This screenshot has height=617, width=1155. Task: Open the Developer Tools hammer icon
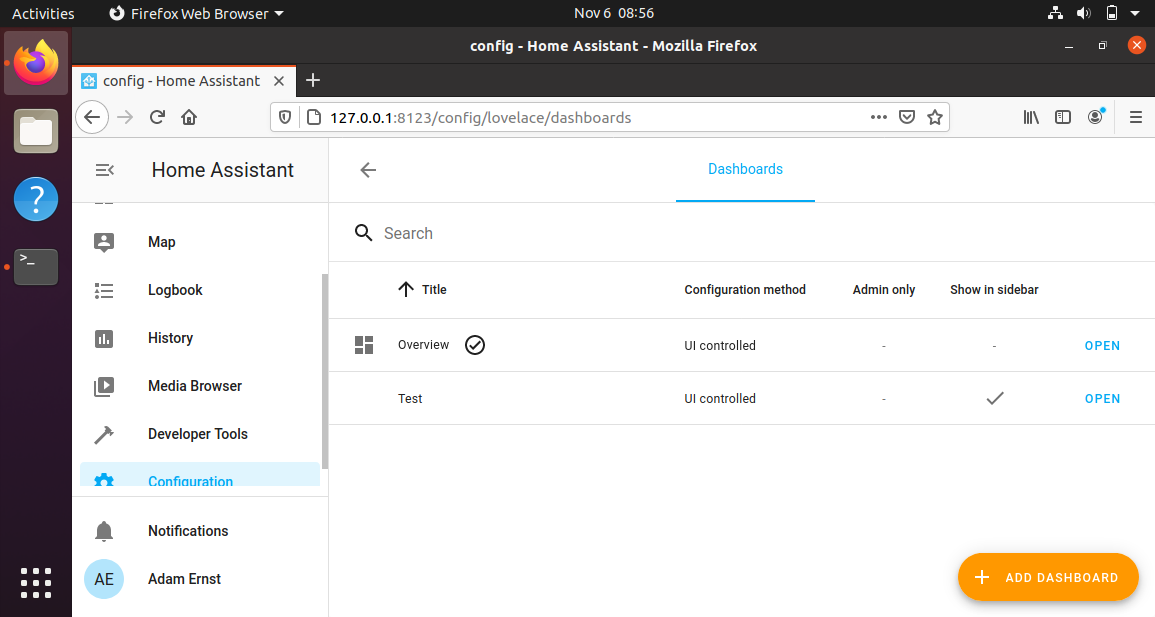click(104, 434)
